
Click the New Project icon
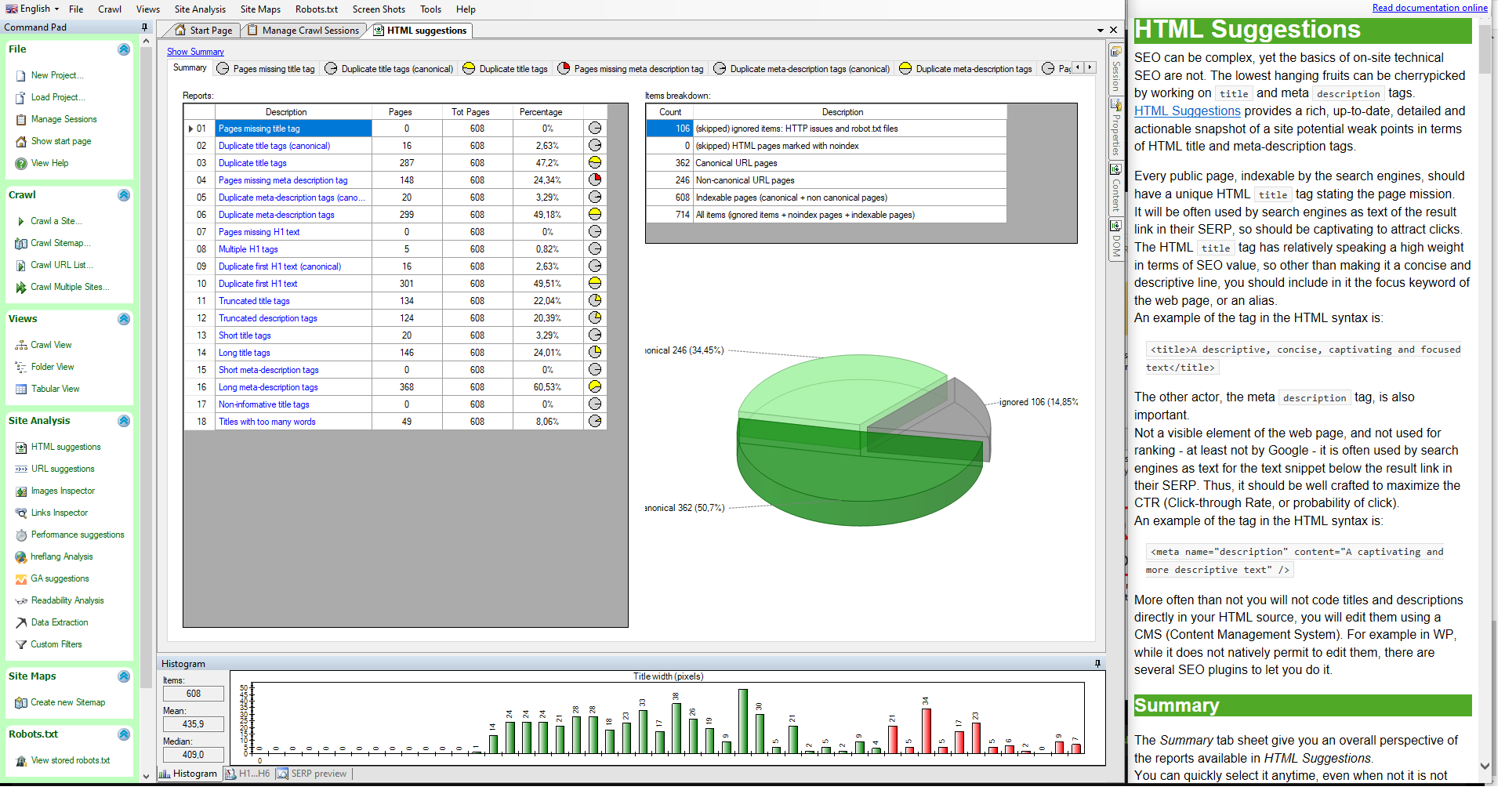(x=21, y=76)
